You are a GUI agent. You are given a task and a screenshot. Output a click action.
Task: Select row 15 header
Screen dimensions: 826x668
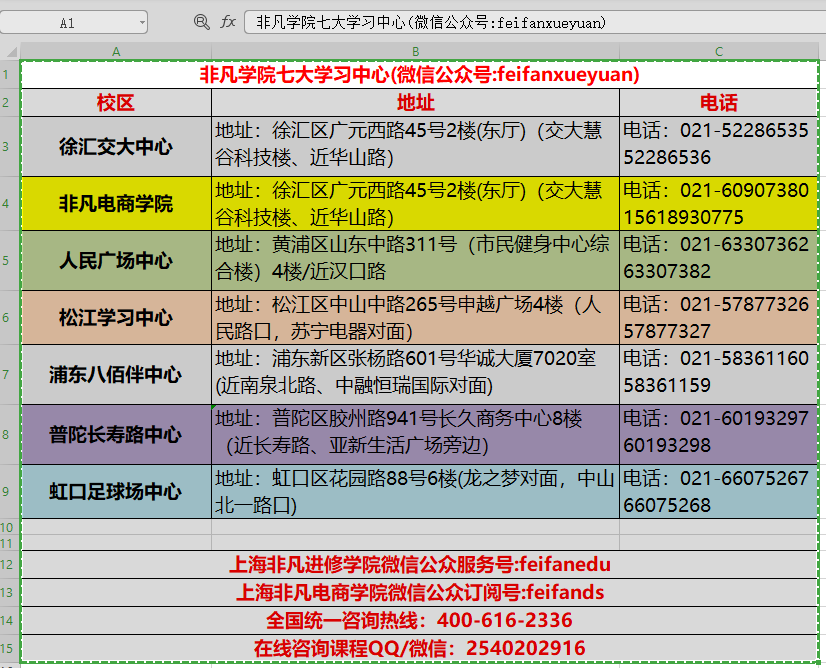tap(9, 648)
